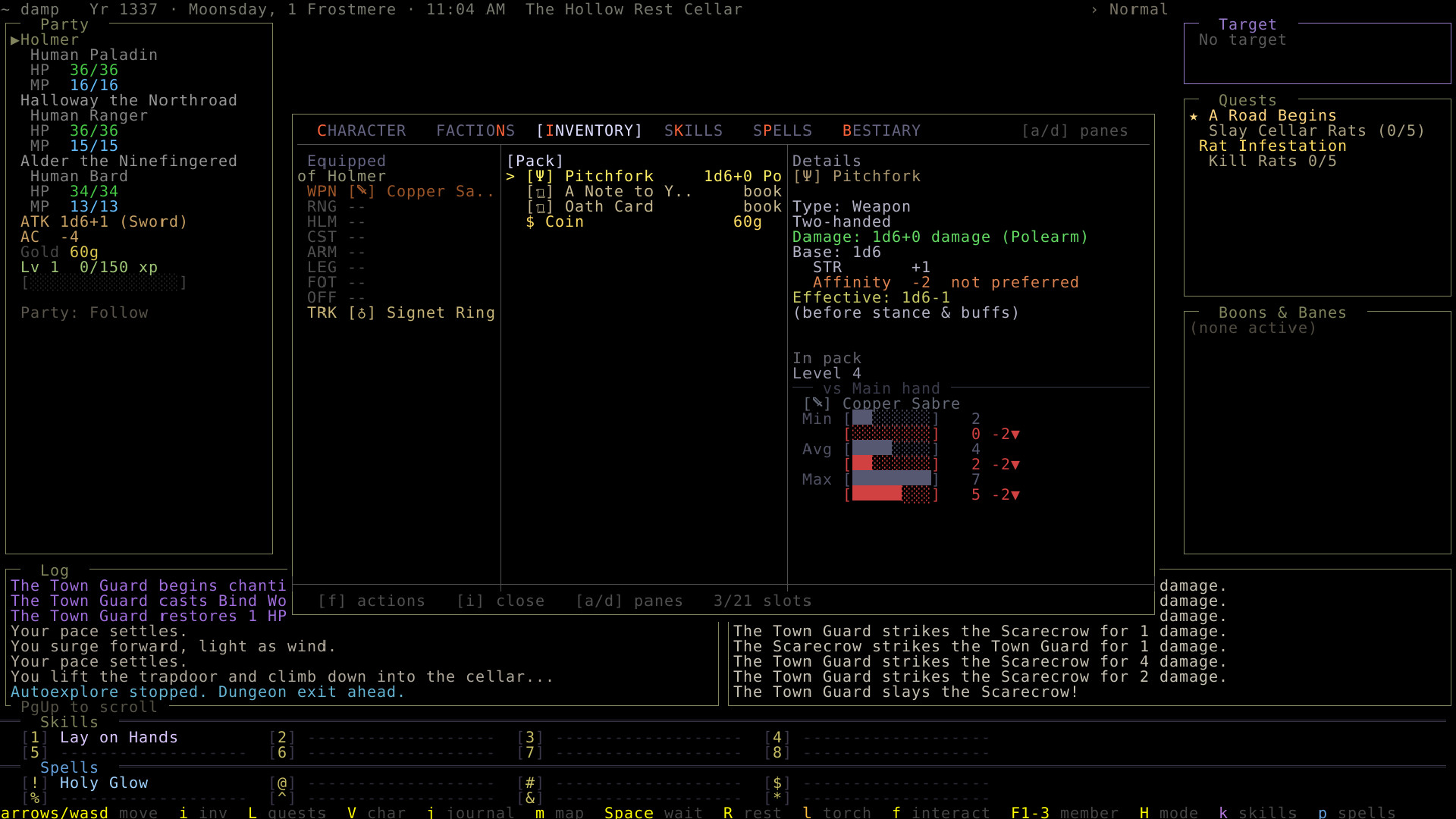The width and height of the screenshot is (1456, 819).
Task: Select the Coin entry showing 60g
Action: (x=644, y=221)
